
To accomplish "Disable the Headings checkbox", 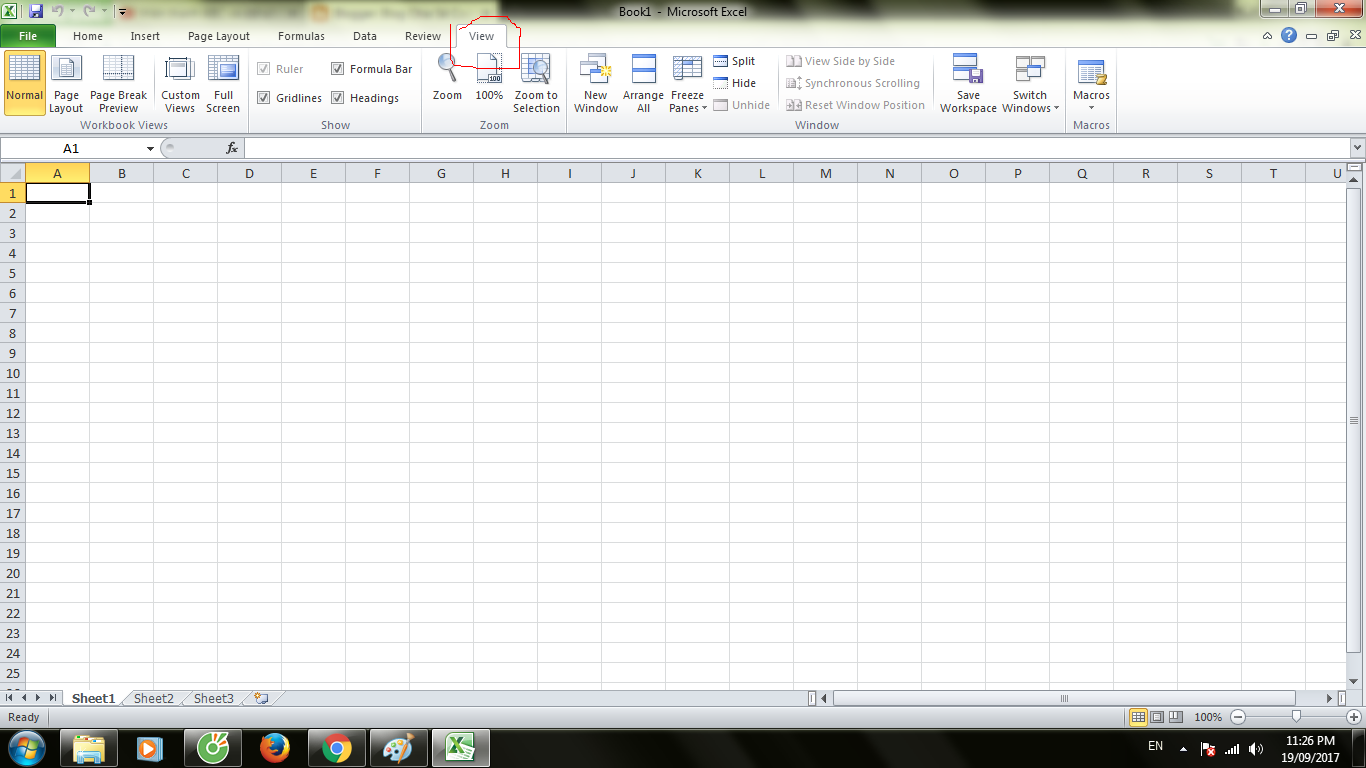I will click(338, 98).
